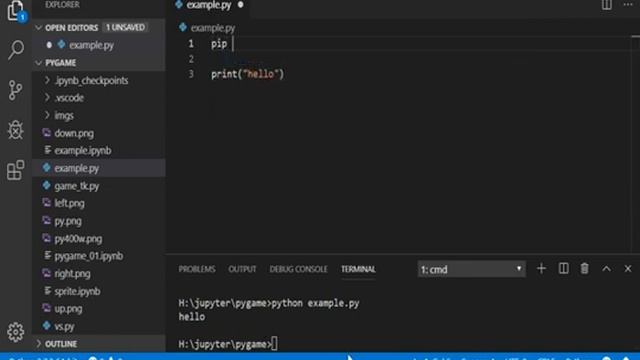
Task: Open up.png in the file tree
Action: [x=68, y=309]
